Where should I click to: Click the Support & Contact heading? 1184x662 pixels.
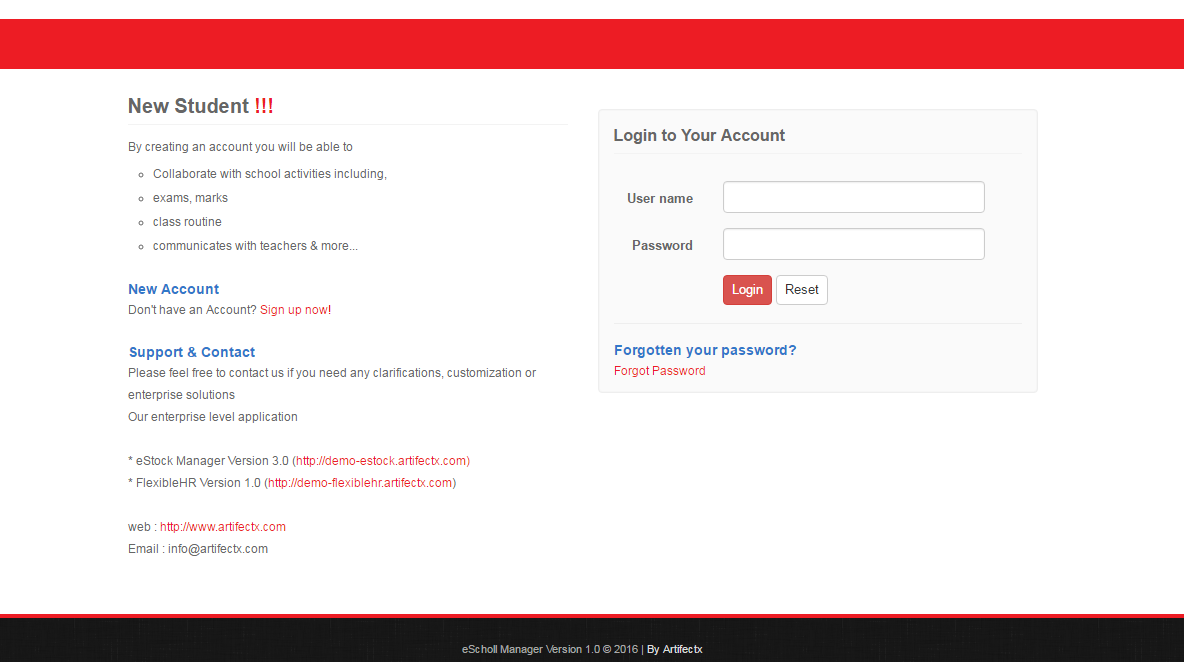click(192, 352)
